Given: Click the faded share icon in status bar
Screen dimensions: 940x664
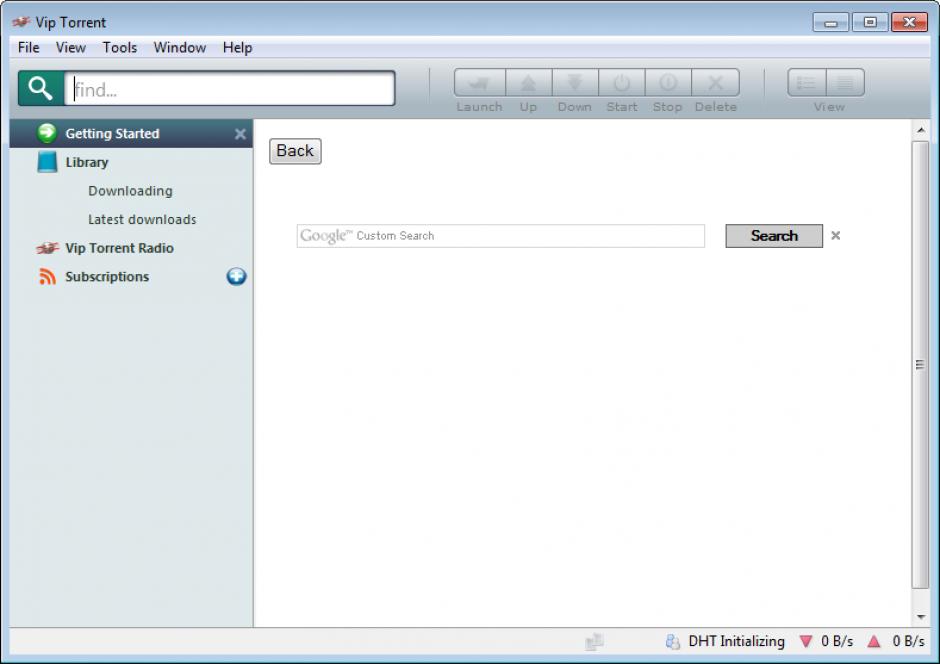Looking at the screenshot, I should (594, 641).
